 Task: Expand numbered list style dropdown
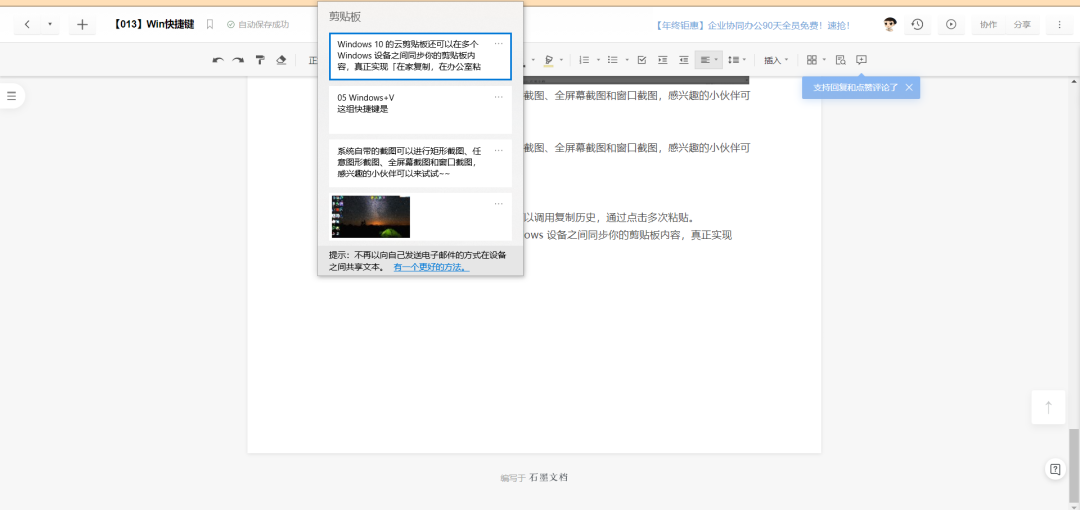598,60
